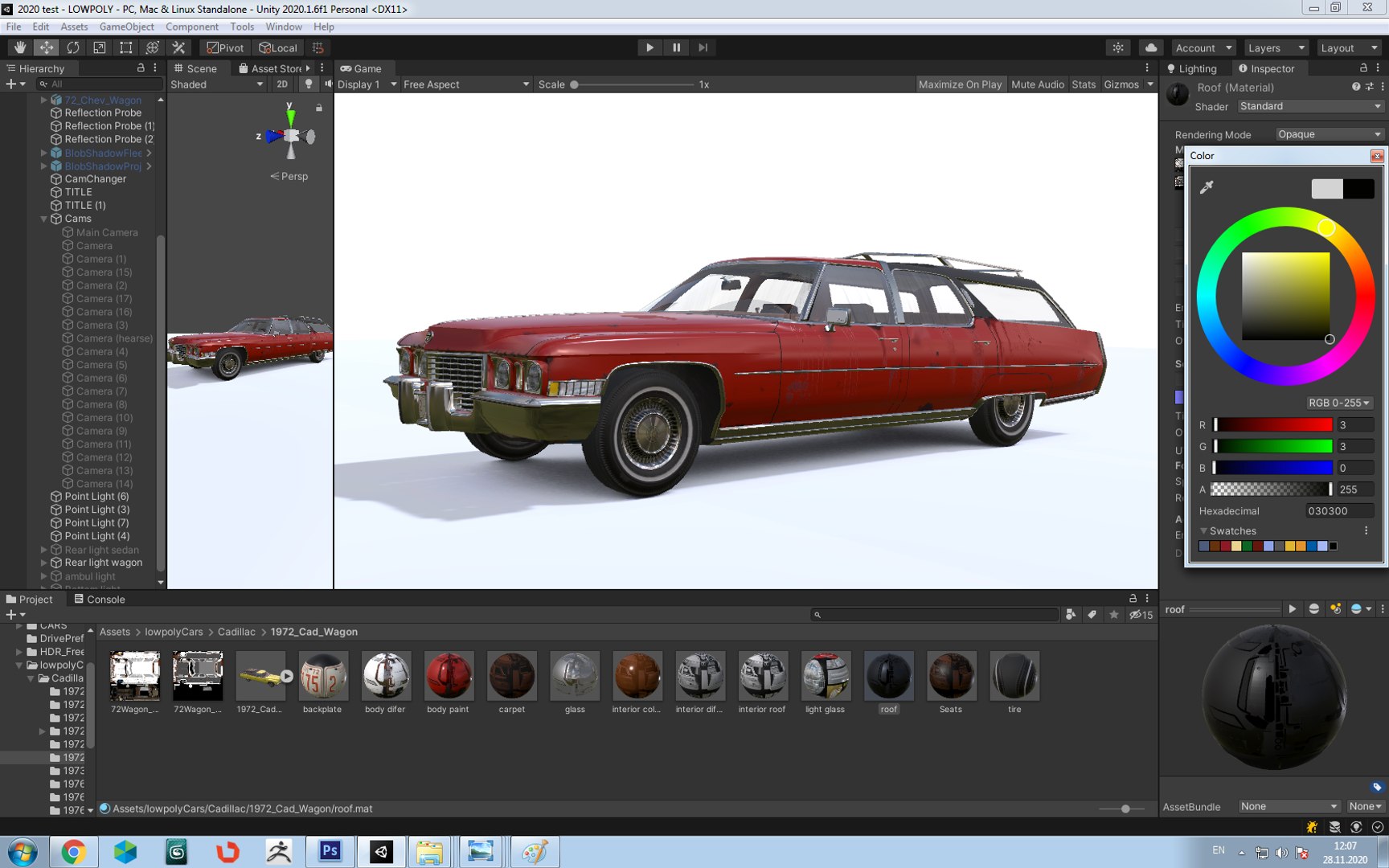The height and width of the screenshot is (868, 1389).
Task: Toggle scene lighting bulb icon
Action: coord(309,84)
